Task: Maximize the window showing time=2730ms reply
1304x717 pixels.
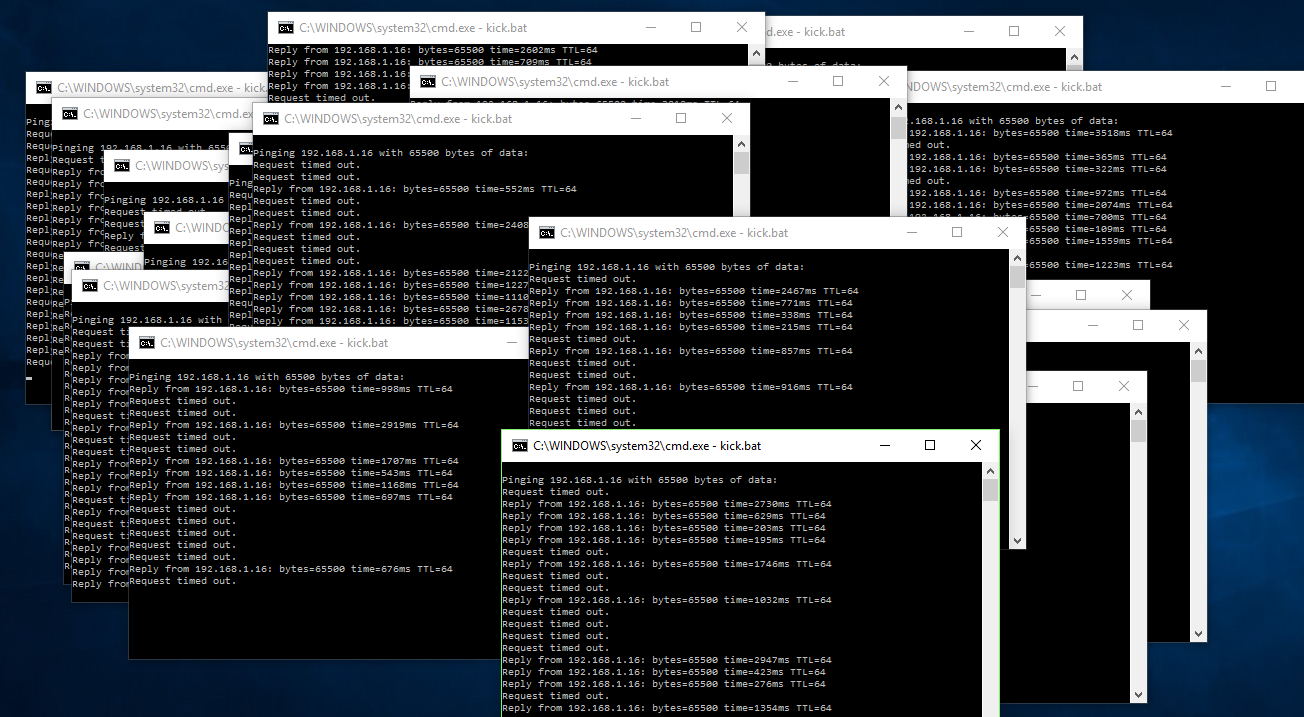Action: [930, 445]
